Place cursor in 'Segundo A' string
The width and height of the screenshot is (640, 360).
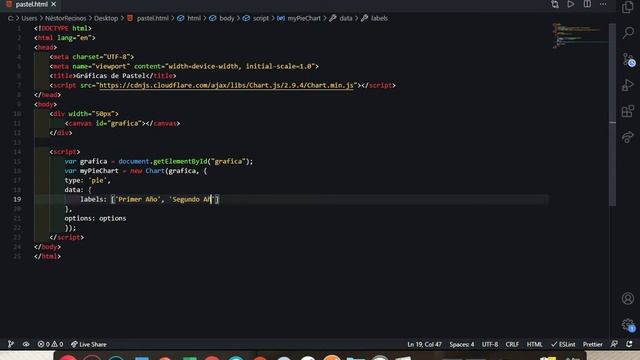click(x=190, y=199)
